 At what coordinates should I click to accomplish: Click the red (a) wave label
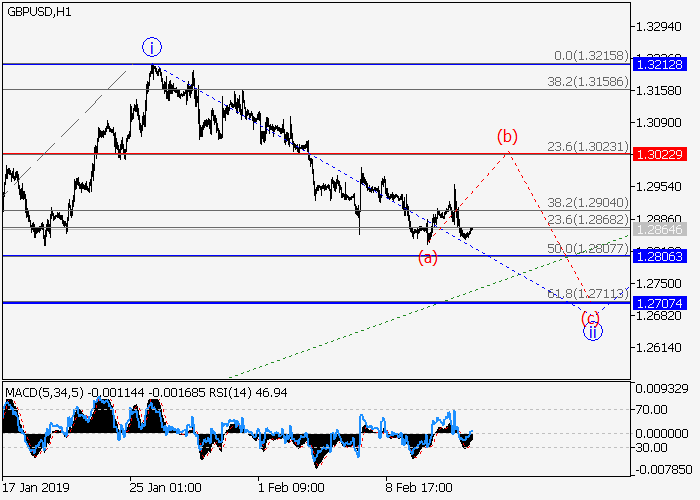tap(428, 258)
